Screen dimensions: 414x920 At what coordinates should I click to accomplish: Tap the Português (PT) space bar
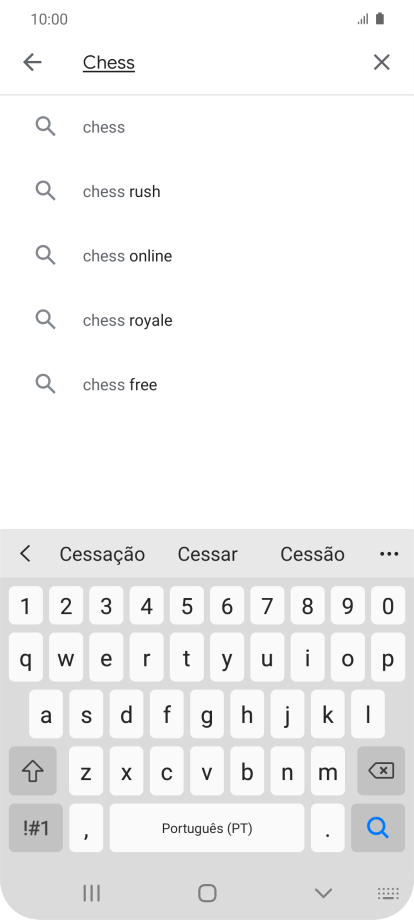(x=207, y=828)
